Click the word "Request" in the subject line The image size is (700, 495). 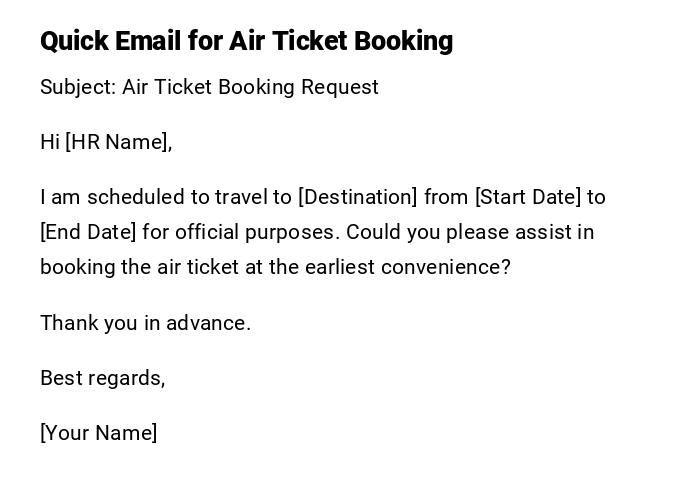coord(341,87)
